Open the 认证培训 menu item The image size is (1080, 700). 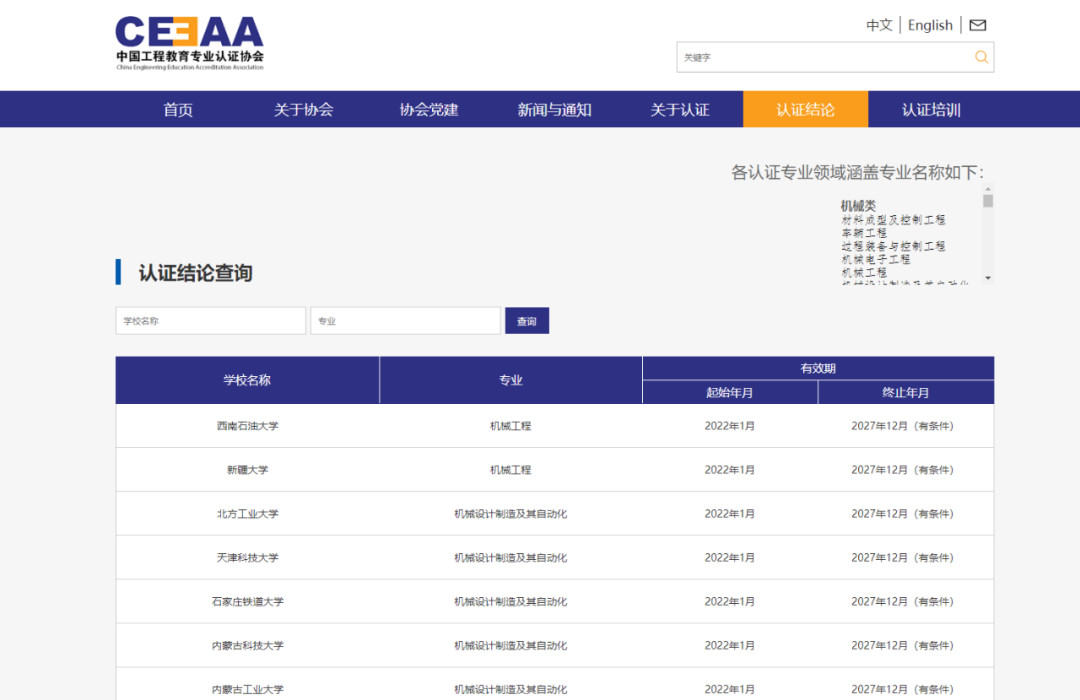point(931,110)
